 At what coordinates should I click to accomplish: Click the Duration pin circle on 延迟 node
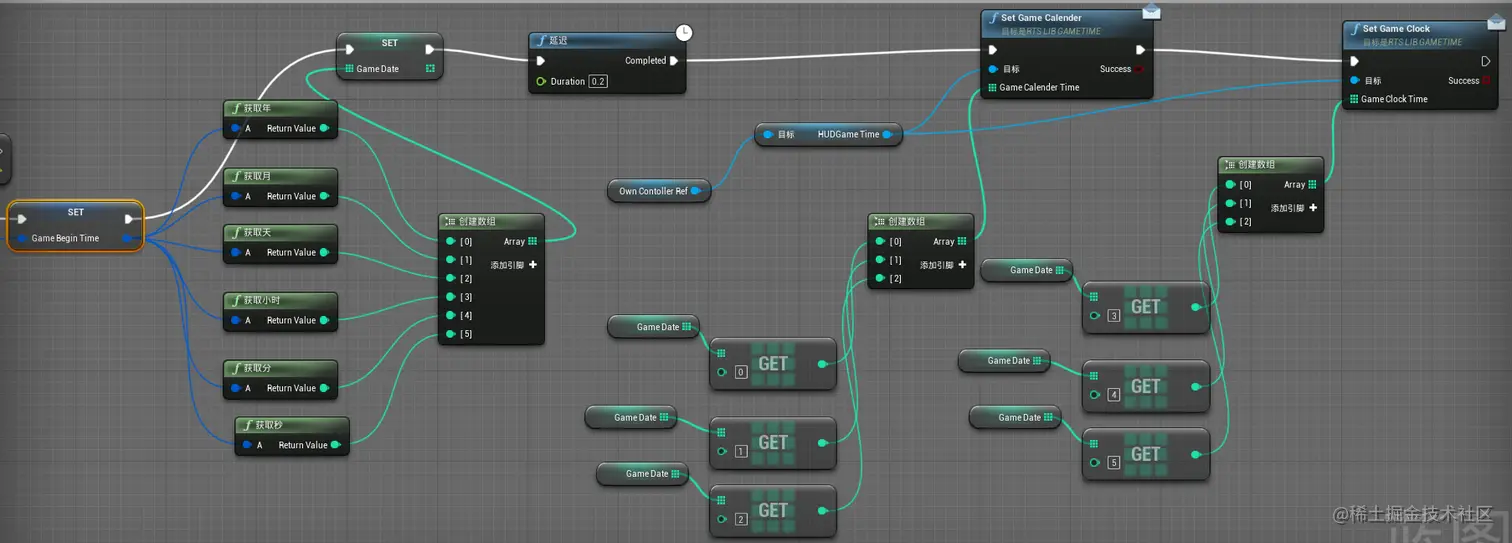(x=541, y=81)
